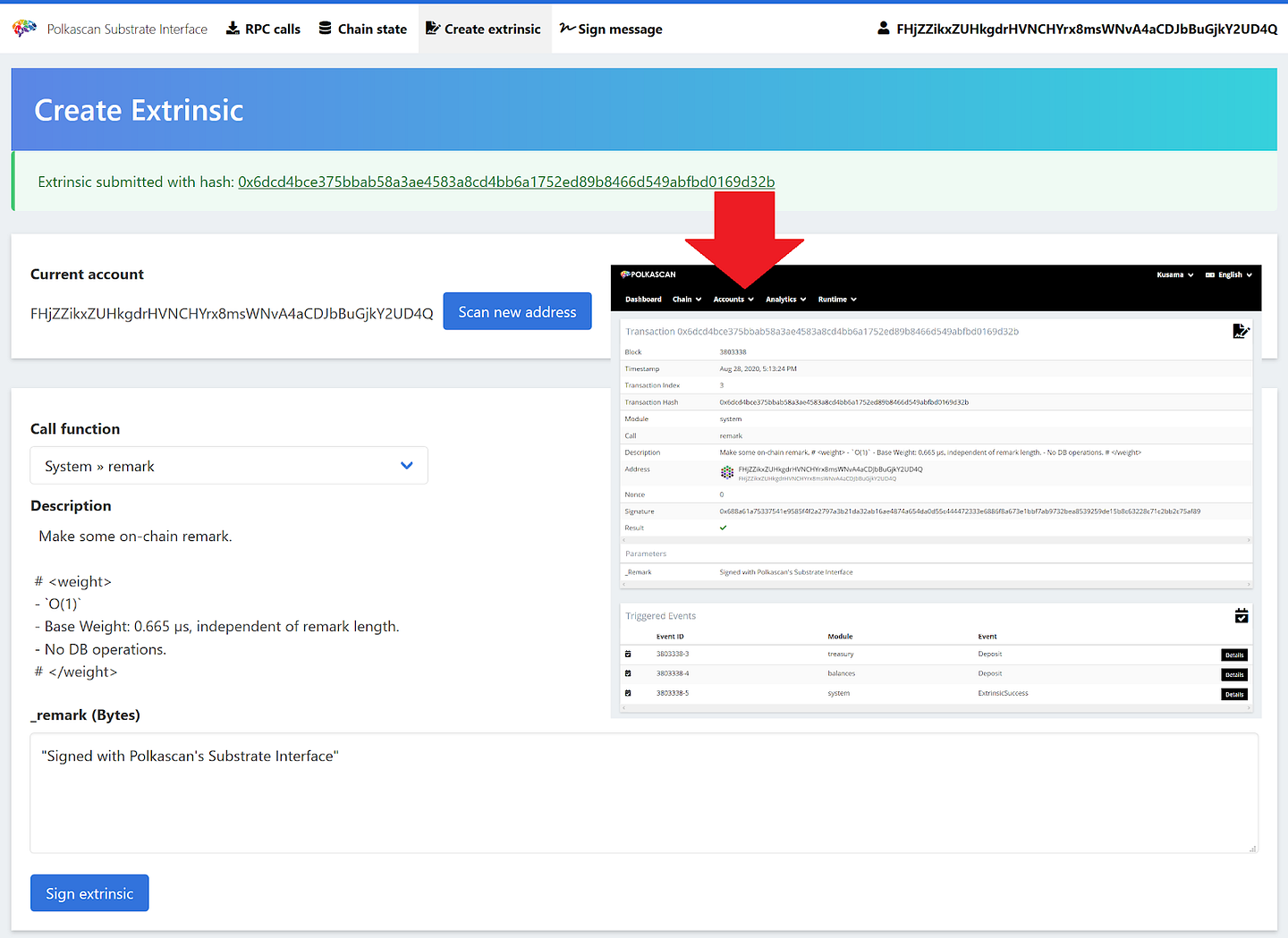Click Details for treasury Deposit event
The width and height of the screenshot is (1288, 938).
coord(1234,655)
